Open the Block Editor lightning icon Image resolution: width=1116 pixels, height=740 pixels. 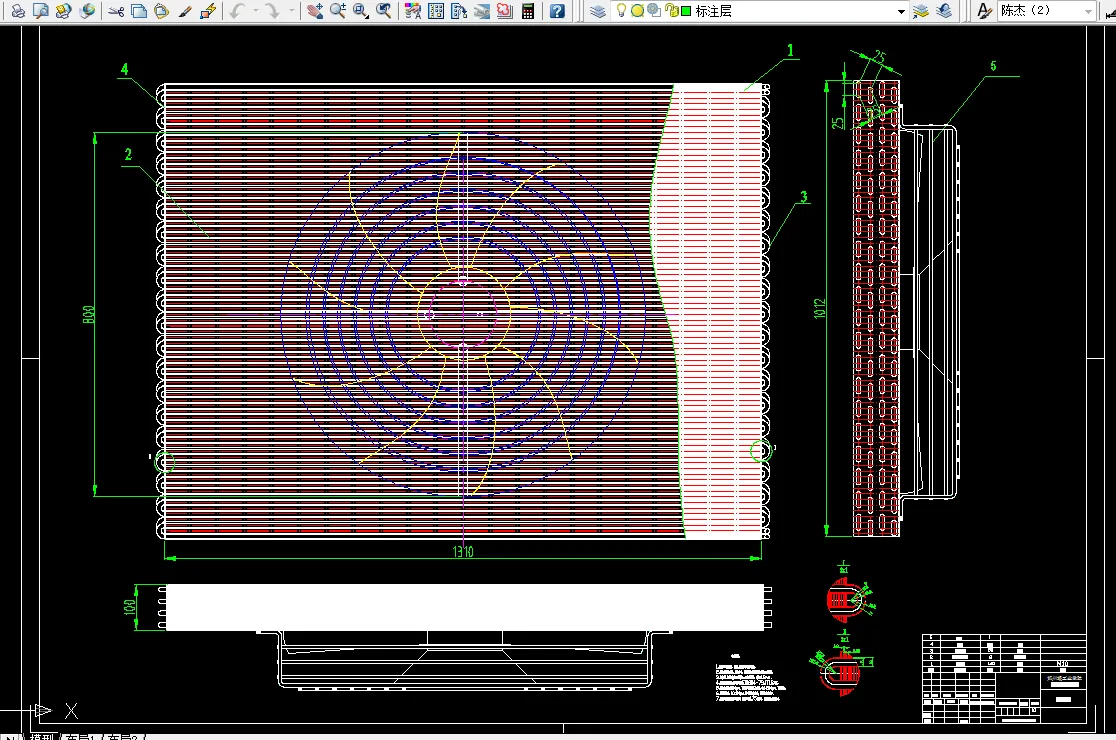208,11
